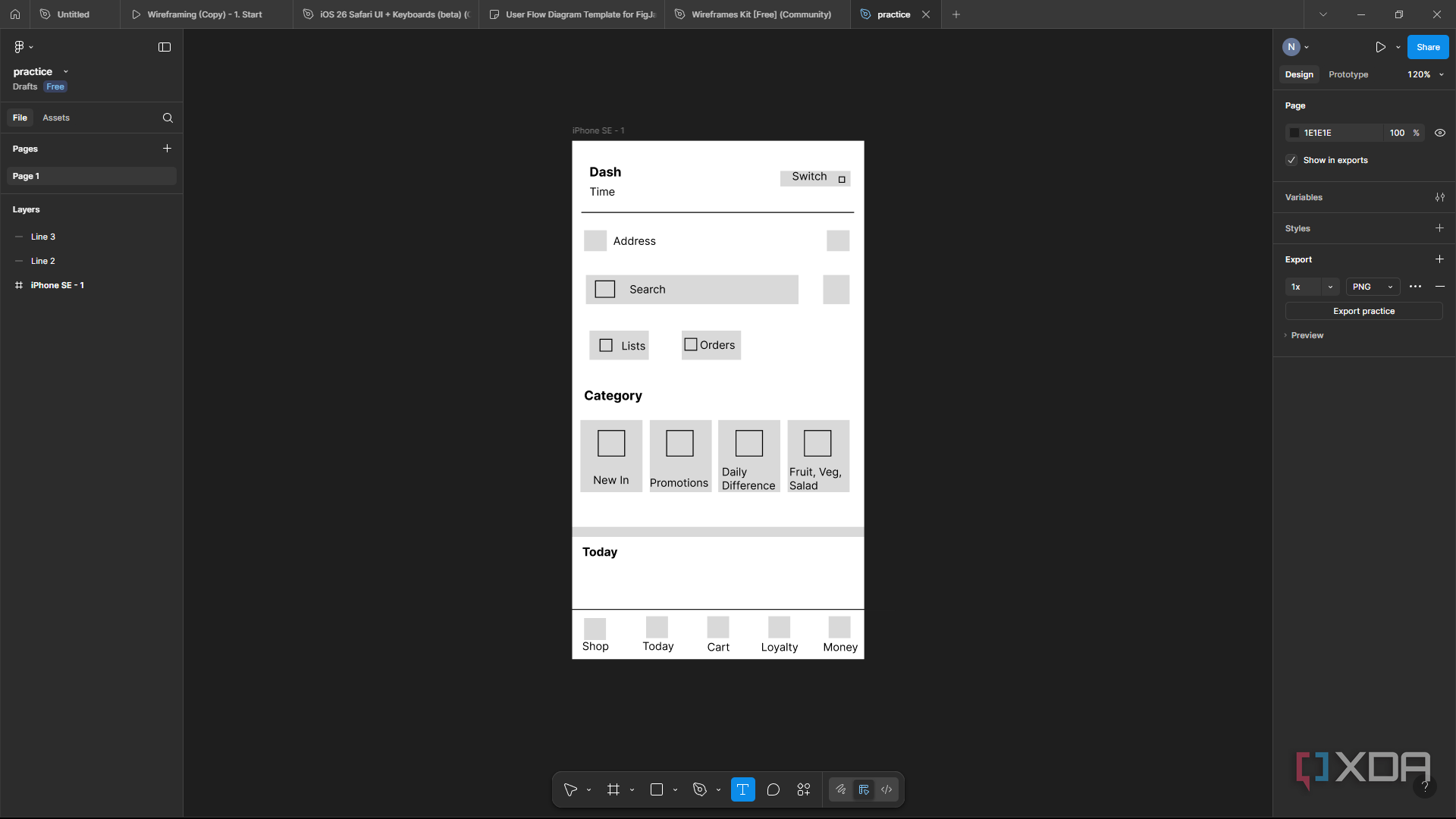
Task: Add a new page
Action: [x=167, y=149]
